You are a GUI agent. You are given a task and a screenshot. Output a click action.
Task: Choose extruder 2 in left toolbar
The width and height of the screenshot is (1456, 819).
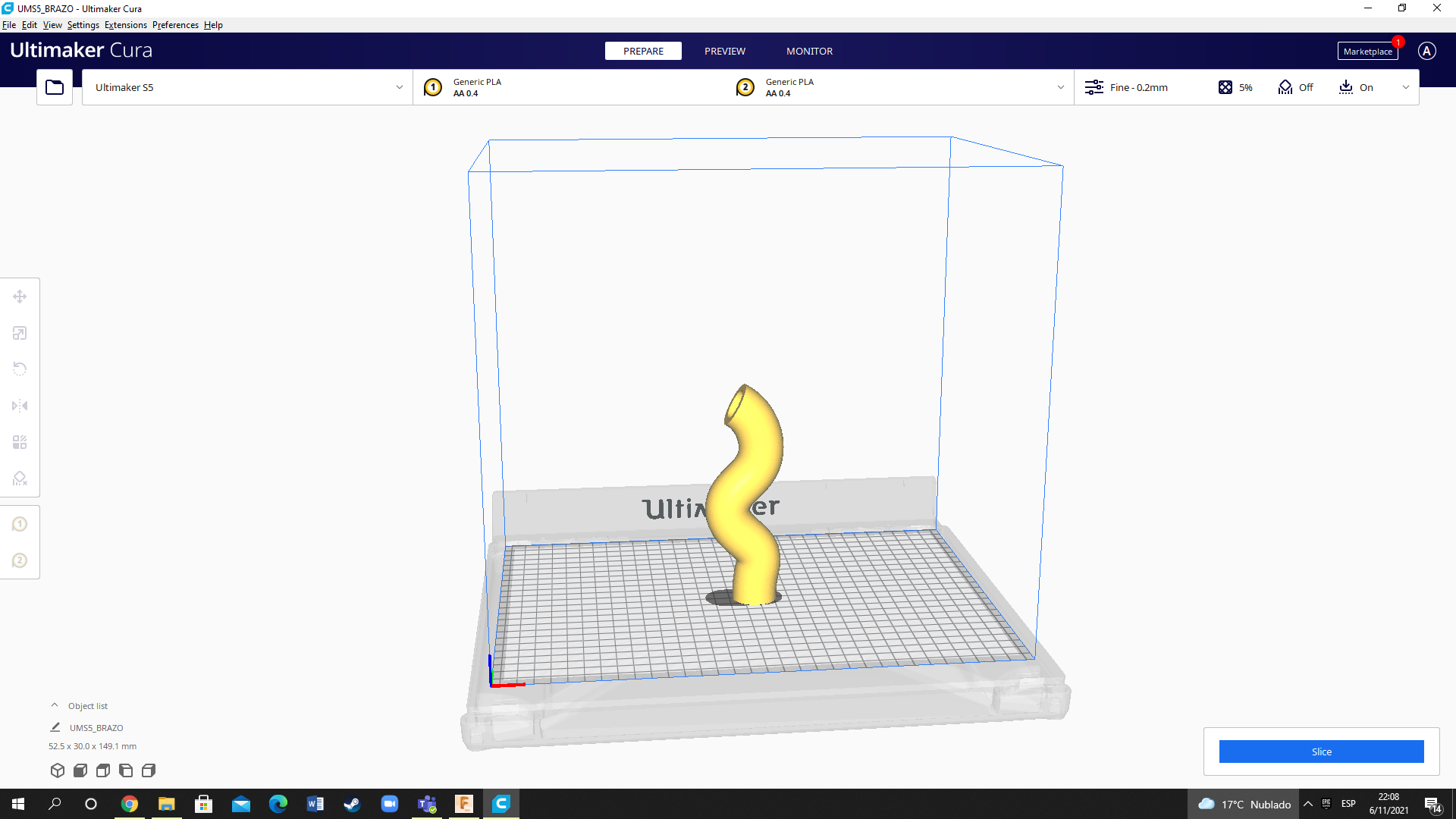point(20,560)
